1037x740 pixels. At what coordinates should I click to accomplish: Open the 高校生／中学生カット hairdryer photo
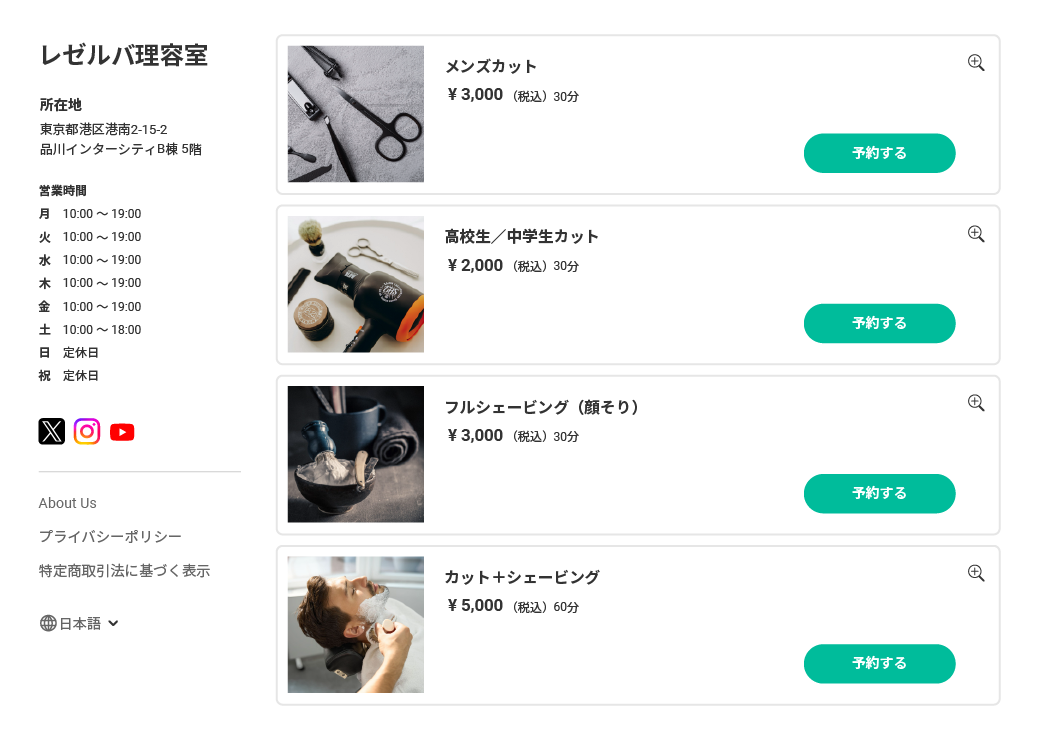tap(356, 284)
